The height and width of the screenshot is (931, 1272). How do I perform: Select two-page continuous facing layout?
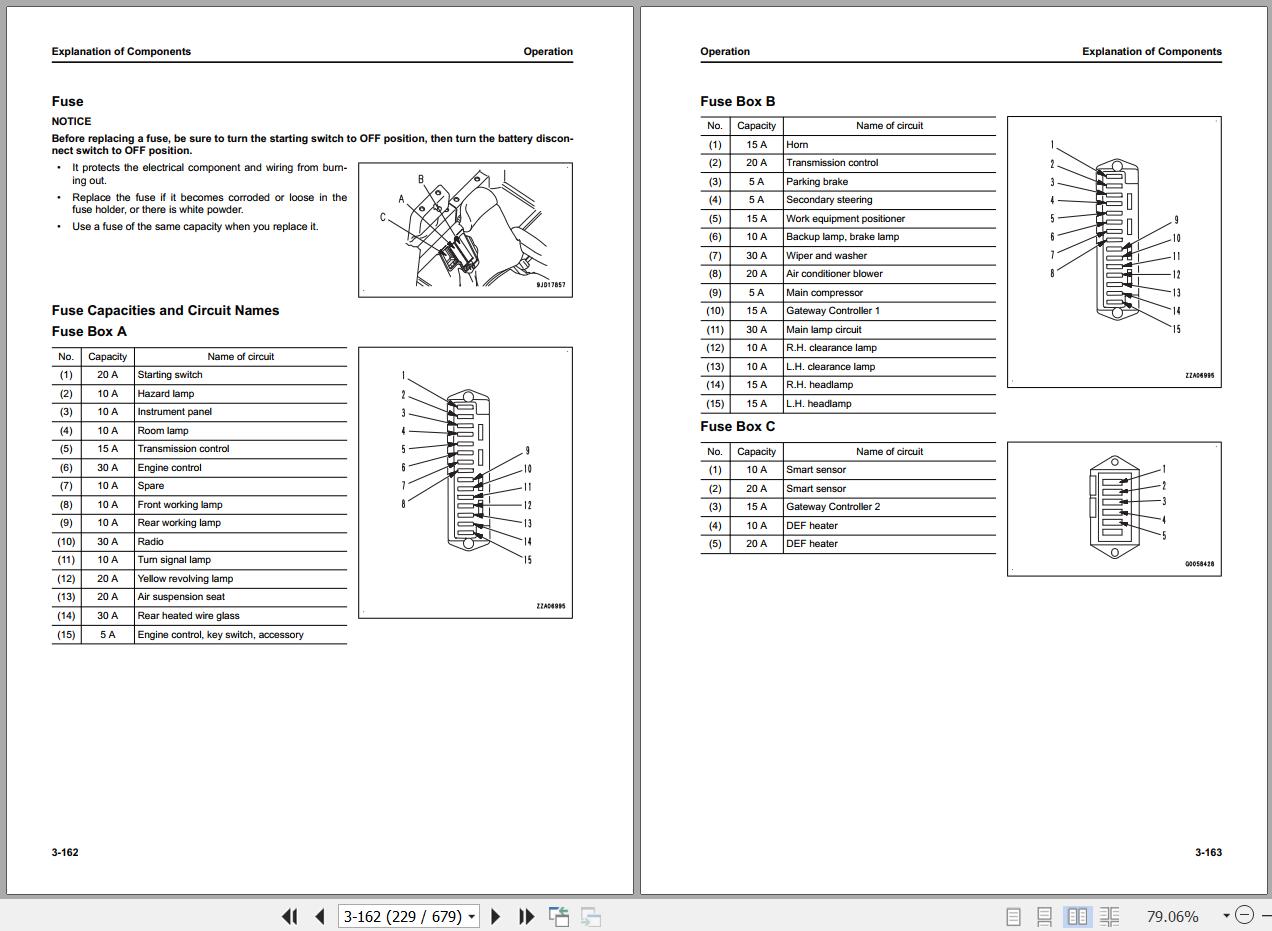pyautogui.click(x=1110, y=916)
